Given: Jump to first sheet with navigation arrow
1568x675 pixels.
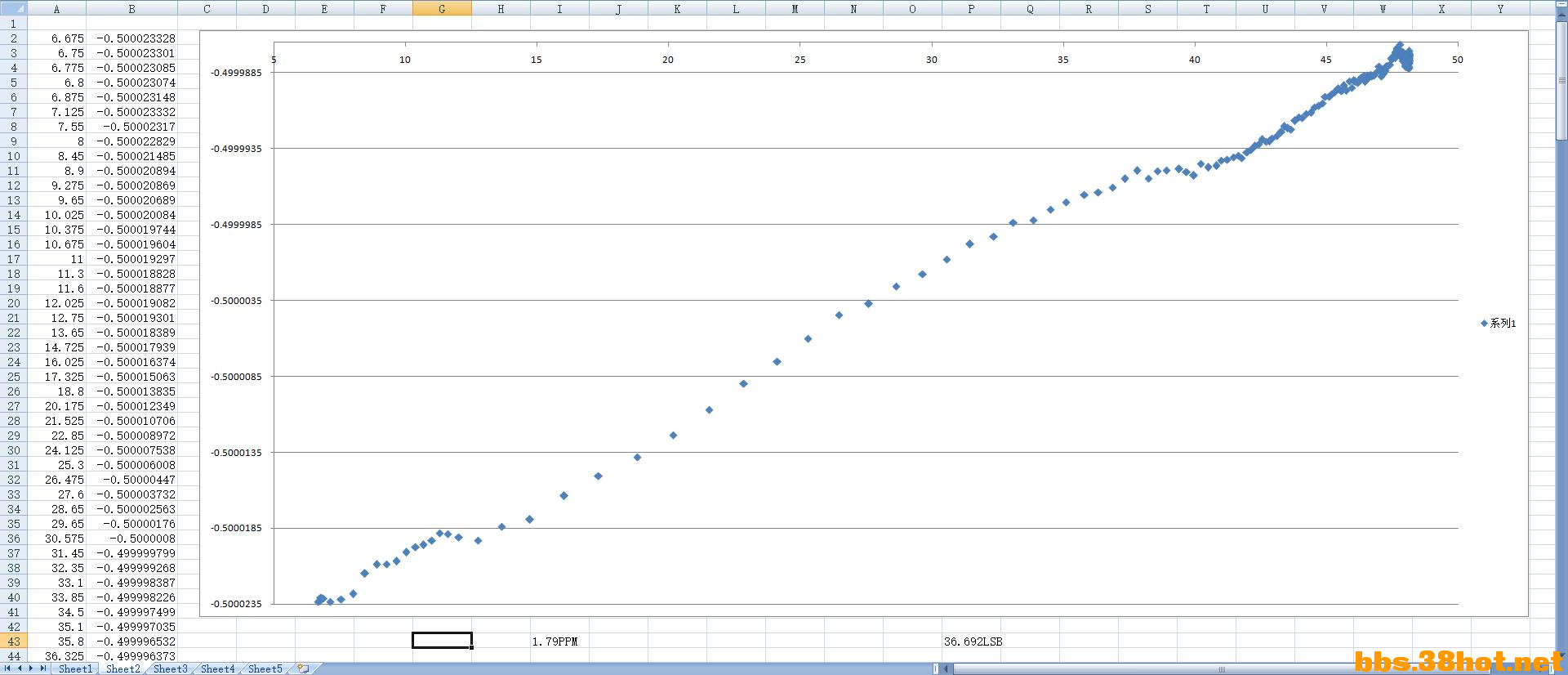Looking at the screenshot, I should tap(9, 668).
